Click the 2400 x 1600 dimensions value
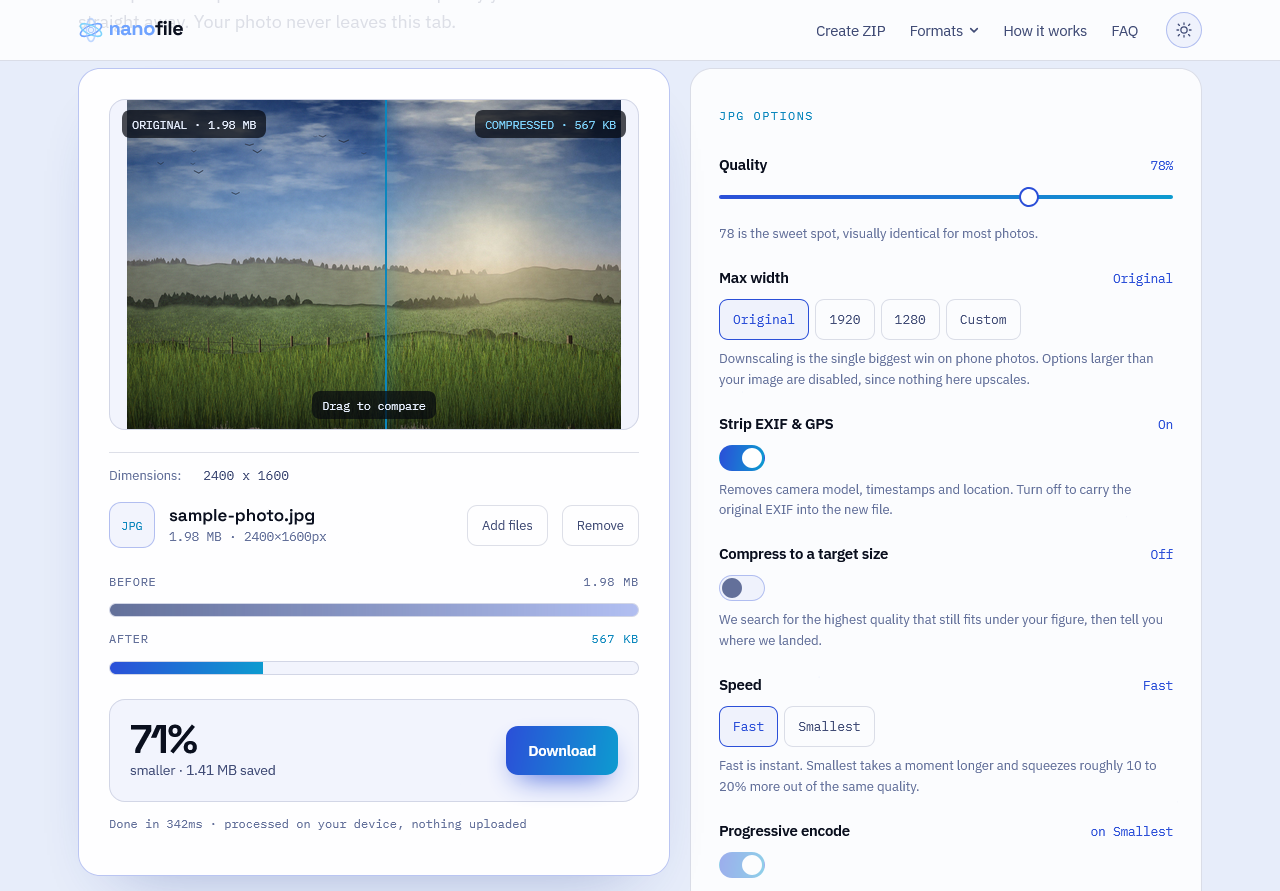This screenshot has height=891, width=1280. [x=246, y=476]
